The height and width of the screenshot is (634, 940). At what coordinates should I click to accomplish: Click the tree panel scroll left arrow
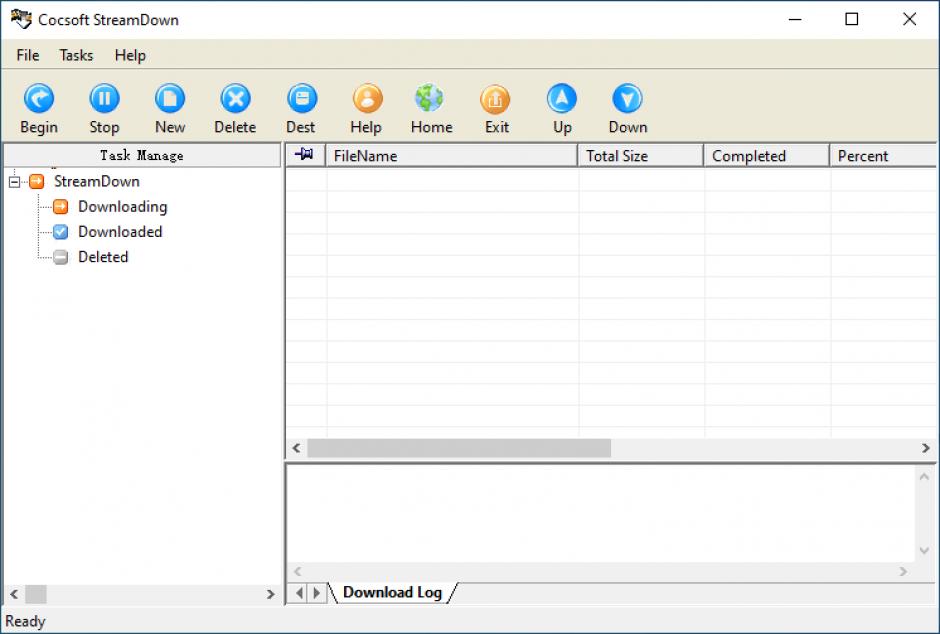pyautogui.click(x=14, y=594)
